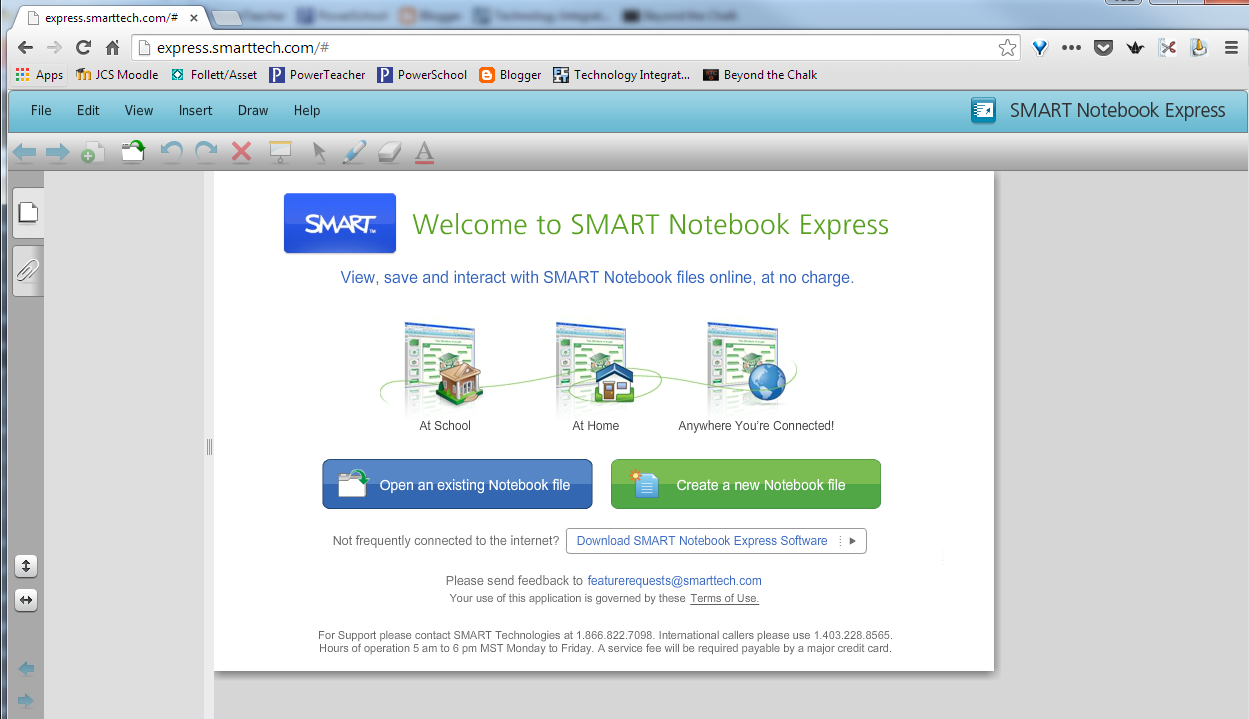This screenshot has height=719, width=1249.
Task: Click the Pocket extension icon
Action: point(1103,47)
